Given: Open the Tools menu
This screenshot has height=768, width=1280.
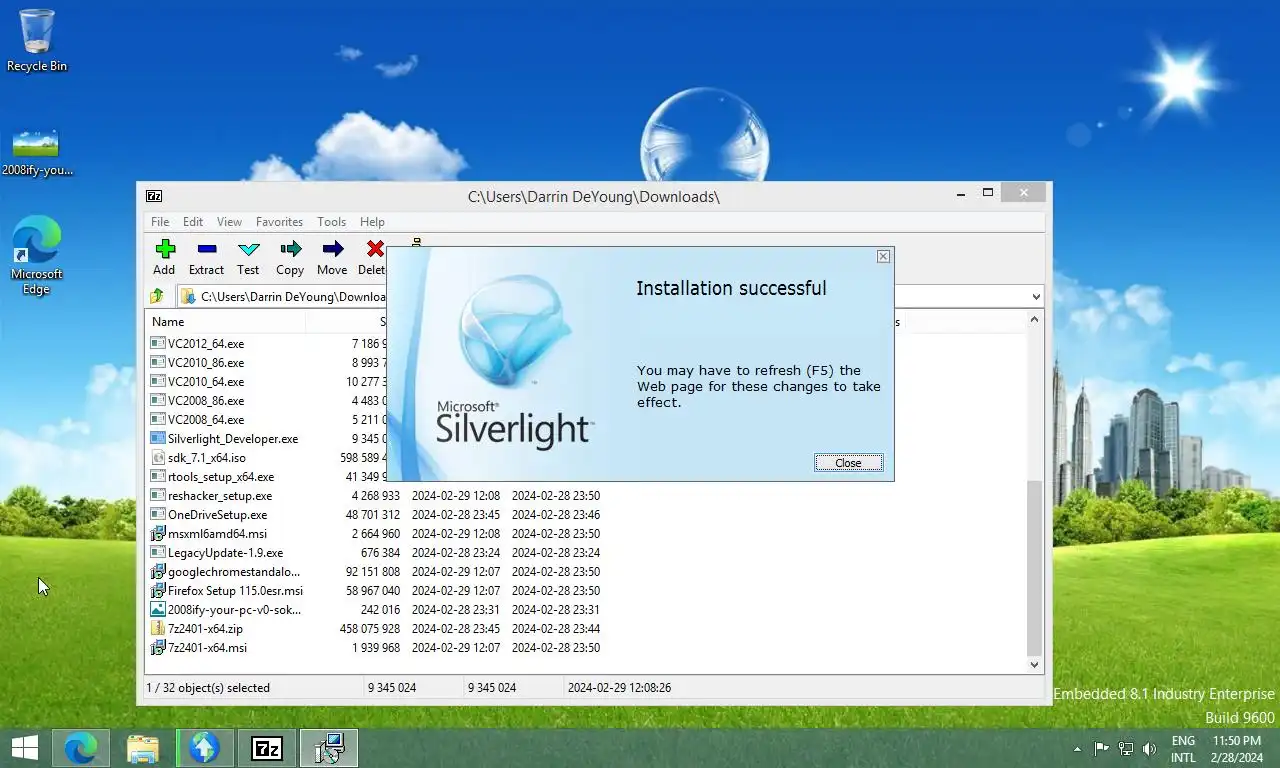Looking at the screenshot, I should coord(331,222).
